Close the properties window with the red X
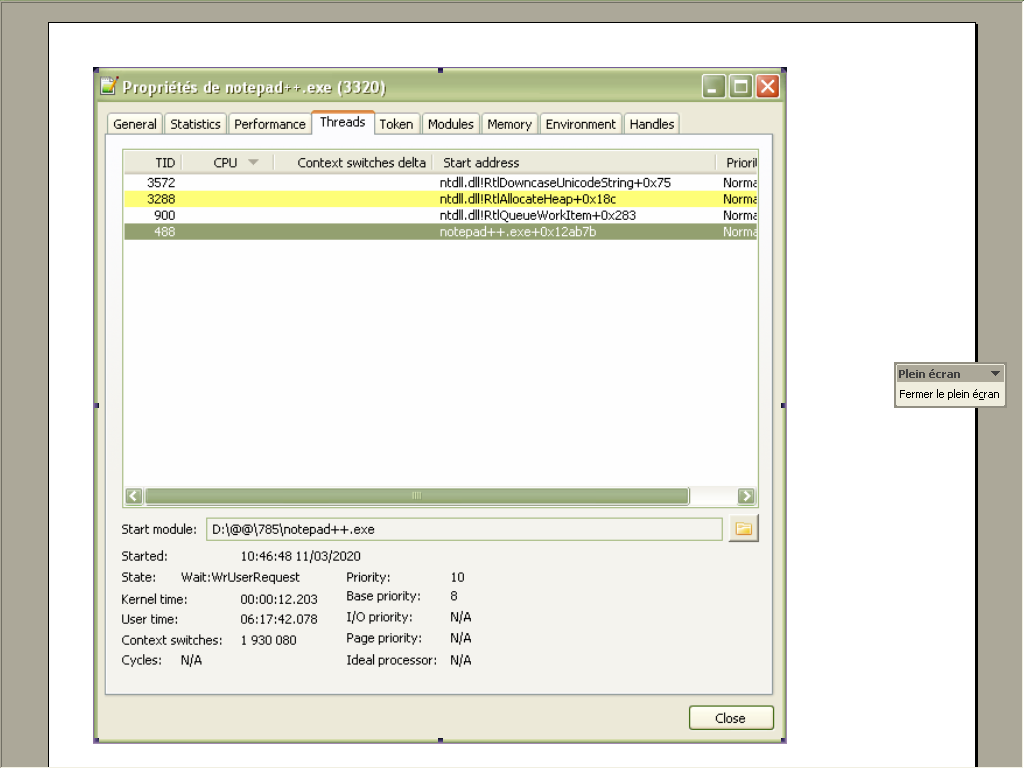Viewport: 1024px width, 768px height. click(x=767, y=86)
